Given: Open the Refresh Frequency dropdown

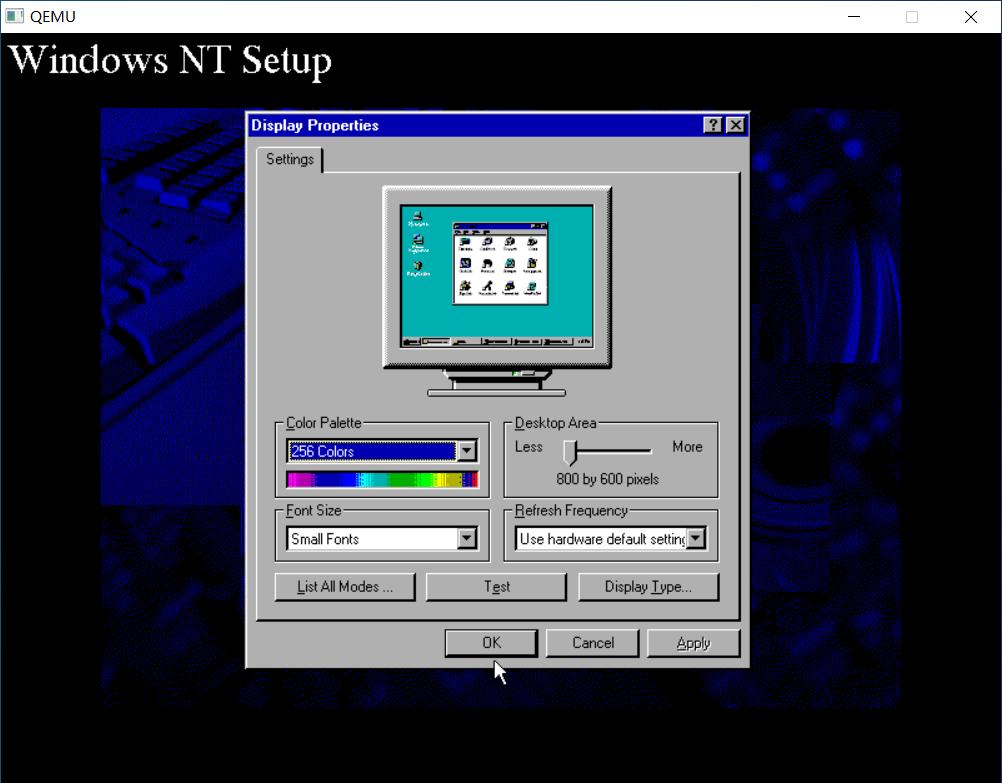Looking at the screenshot, I should coord(695,538).
